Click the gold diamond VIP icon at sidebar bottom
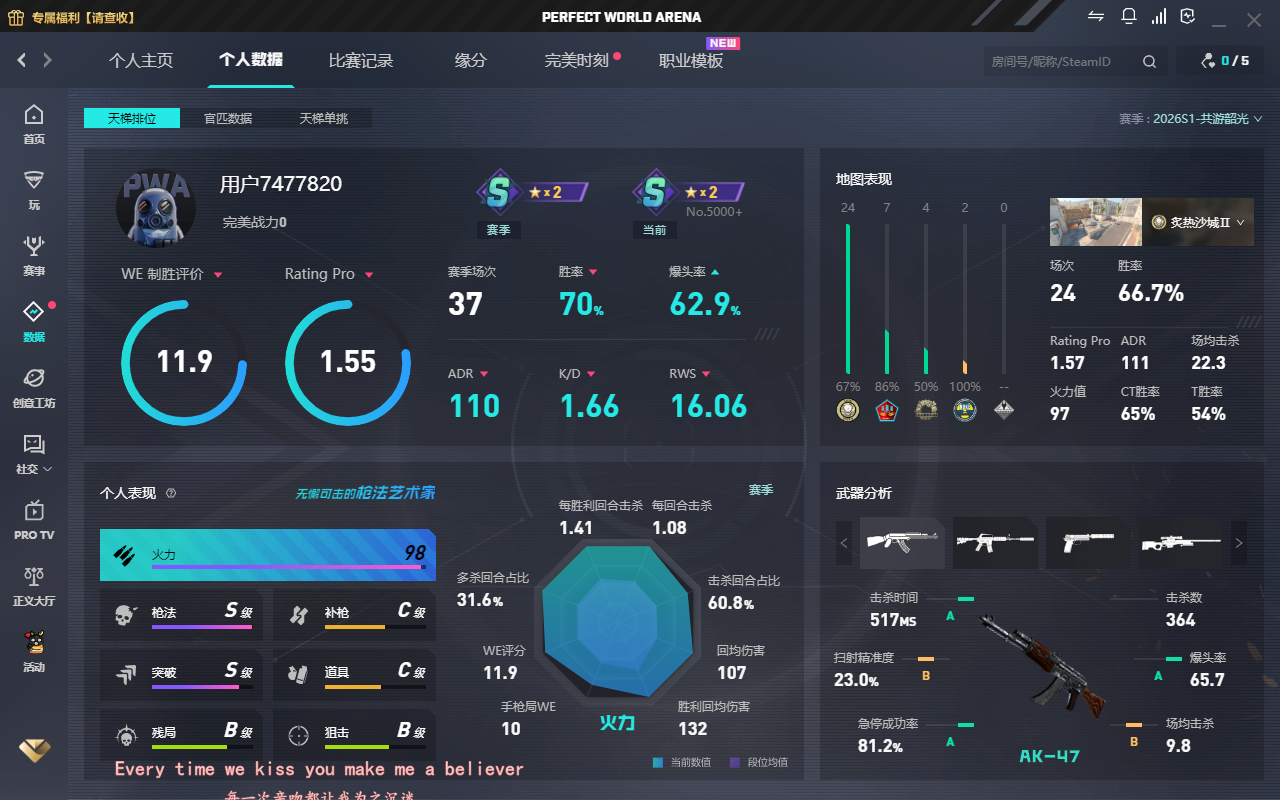Viewport: 1280px width, 800px height. (34, 750)
